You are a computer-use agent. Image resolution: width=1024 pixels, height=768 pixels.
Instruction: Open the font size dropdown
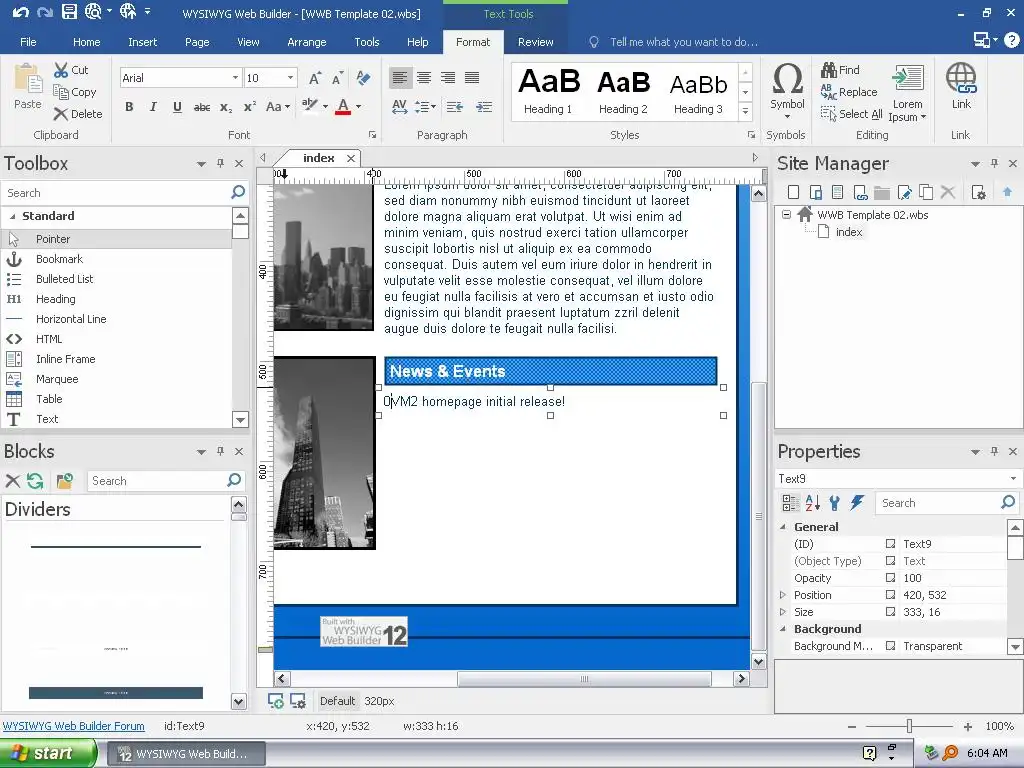pyautogui.click(x=291, y=78)
